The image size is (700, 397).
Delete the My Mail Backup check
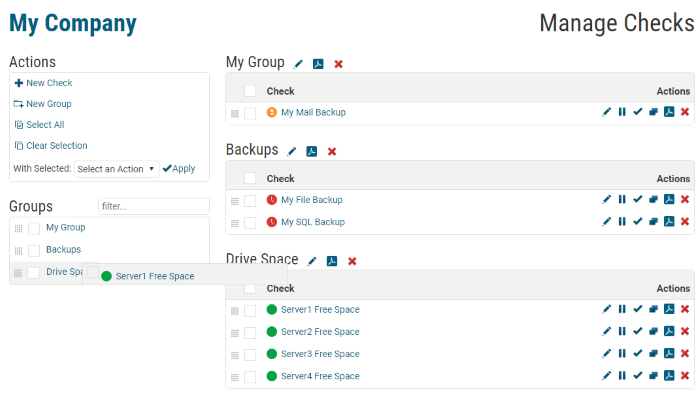[685, 112]
